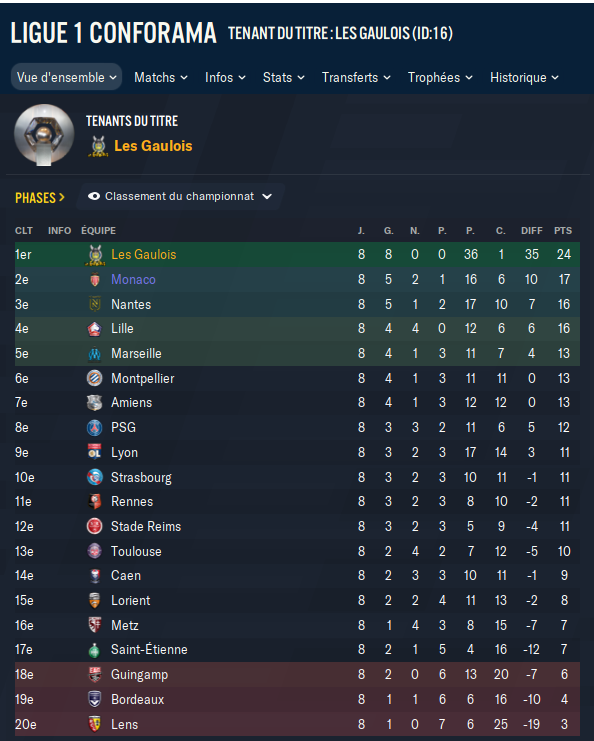Screen dimensions: 594x741
Task: Click Les Gaulois crest in title holders
Action: coord(98,146)
